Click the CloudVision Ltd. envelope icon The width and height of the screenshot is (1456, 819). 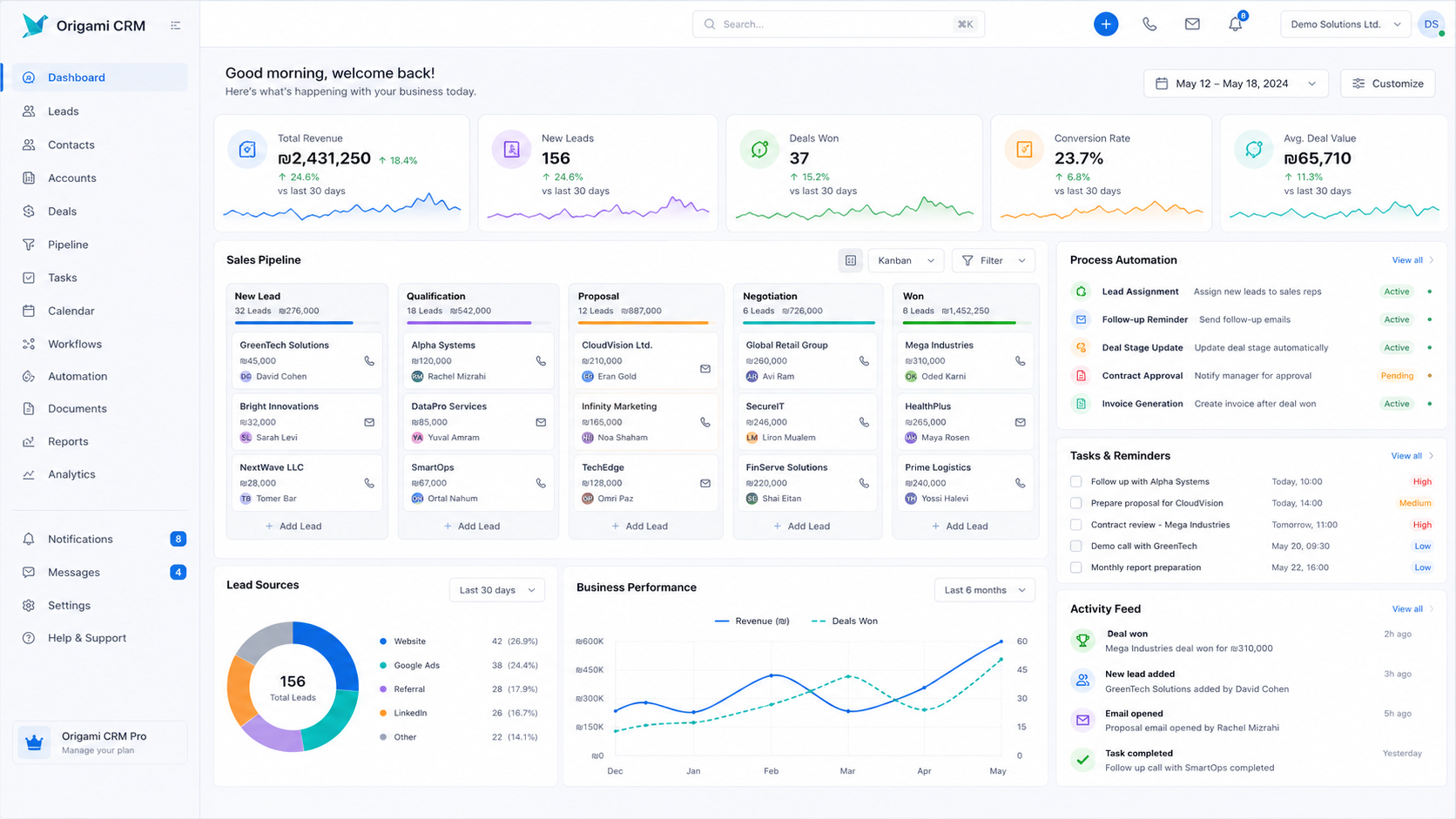click(705, 369)
